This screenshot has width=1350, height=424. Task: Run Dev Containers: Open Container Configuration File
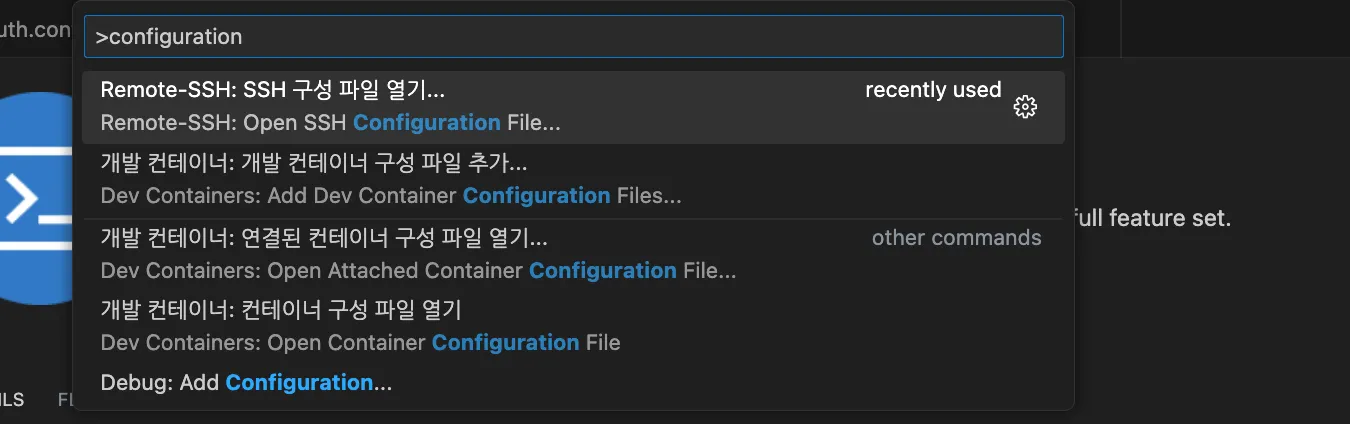(x=360, y=343)
